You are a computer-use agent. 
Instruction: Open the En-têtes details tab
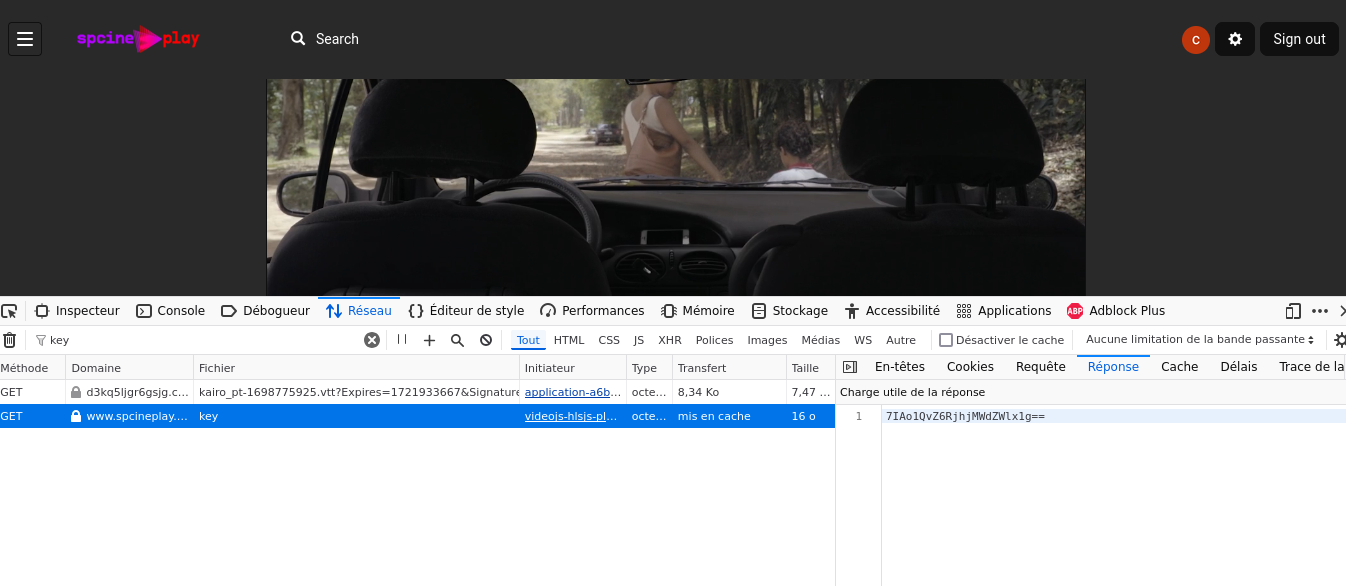[x=899, y=367]
